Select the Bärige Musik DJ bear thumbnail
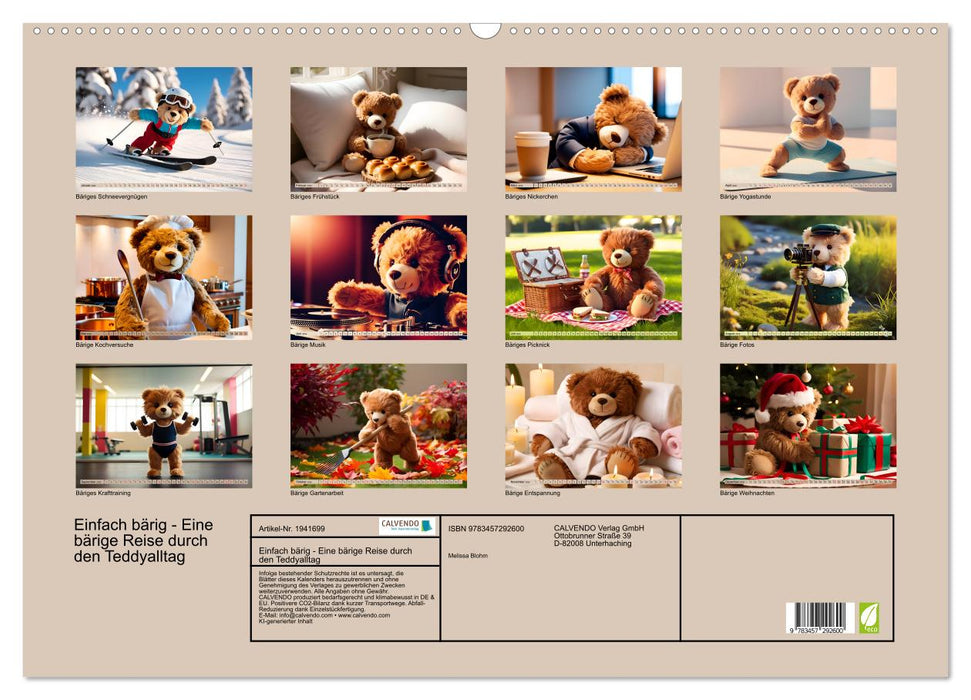This screenshot has width=971, height=700. pos(379,275)
